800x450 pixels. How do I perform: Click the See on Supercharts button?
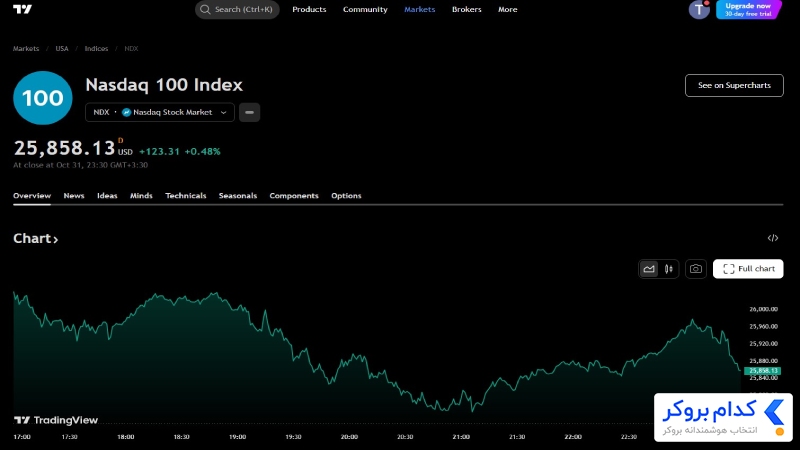[734, 85]
